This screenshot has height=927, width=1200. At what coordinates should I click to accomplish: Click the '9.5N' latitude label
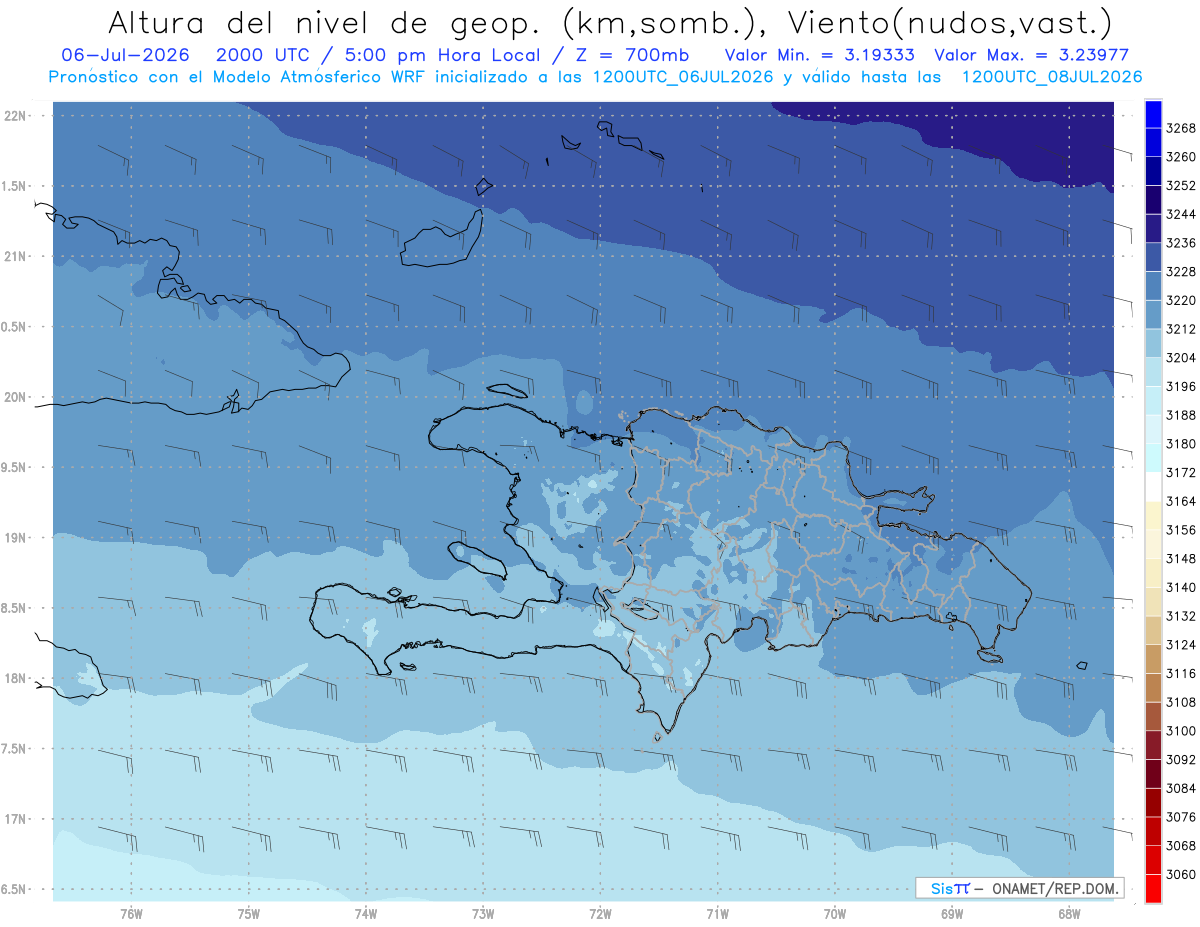[x=15, y=467]
